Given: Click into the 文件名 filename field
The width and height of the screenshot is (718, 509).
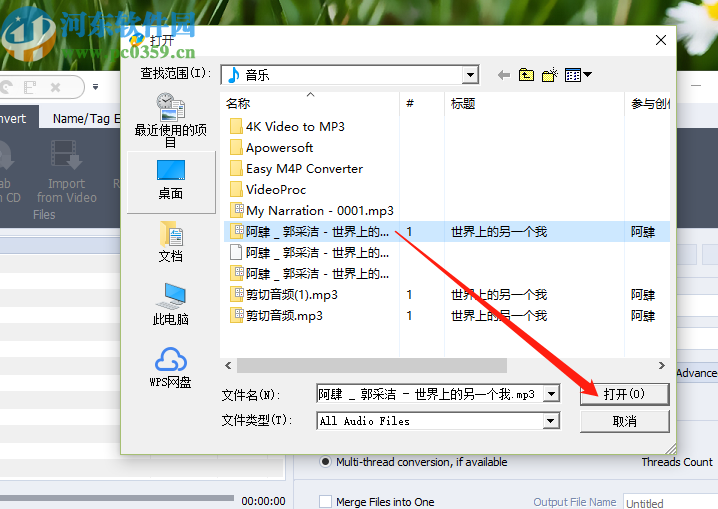Looking at the screenshot, I should (430, 394).
